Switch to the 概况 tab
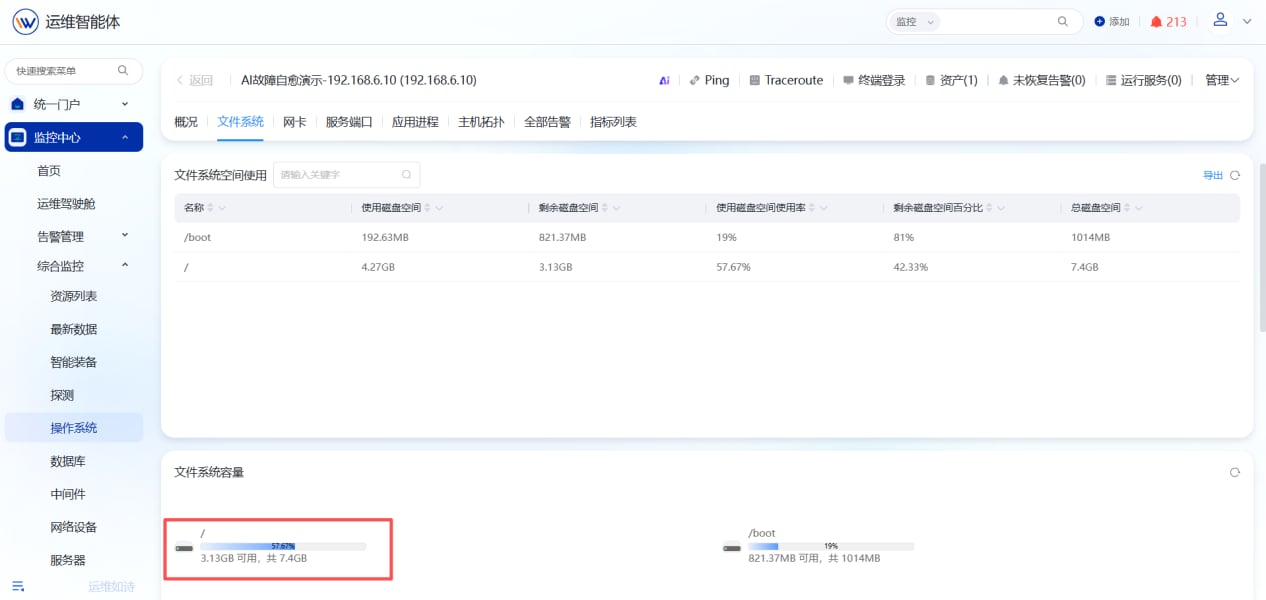Viewport: 1266px width, 600px height. pos(186,122)
